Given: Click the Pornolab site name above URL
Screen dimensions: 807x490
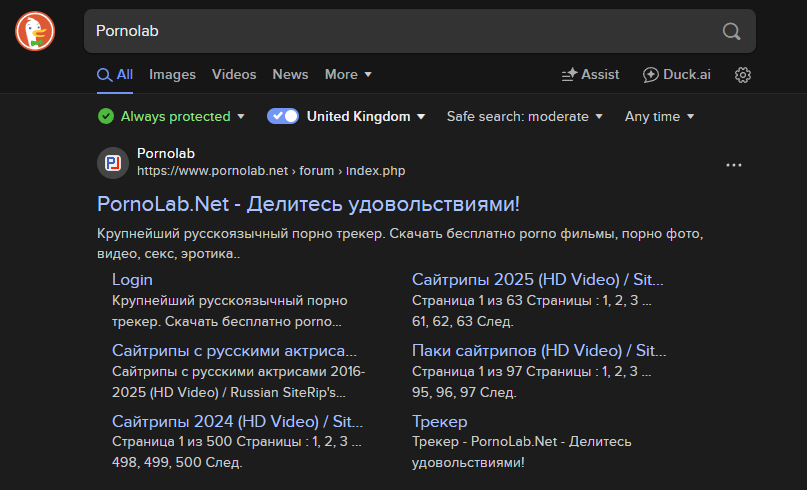Looking at the screenshot, I should click(x=166, y=153).
